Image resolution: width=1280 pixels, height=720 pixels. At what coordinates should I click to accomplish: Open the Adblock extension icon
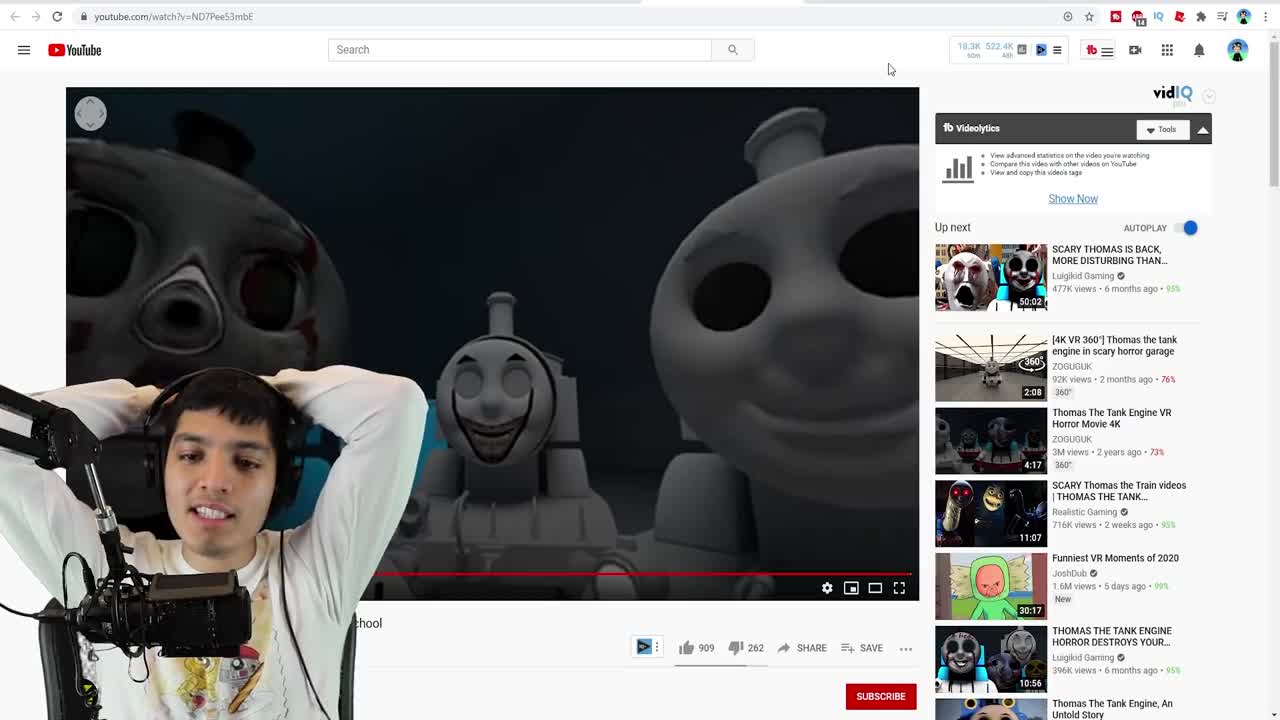1138,16
